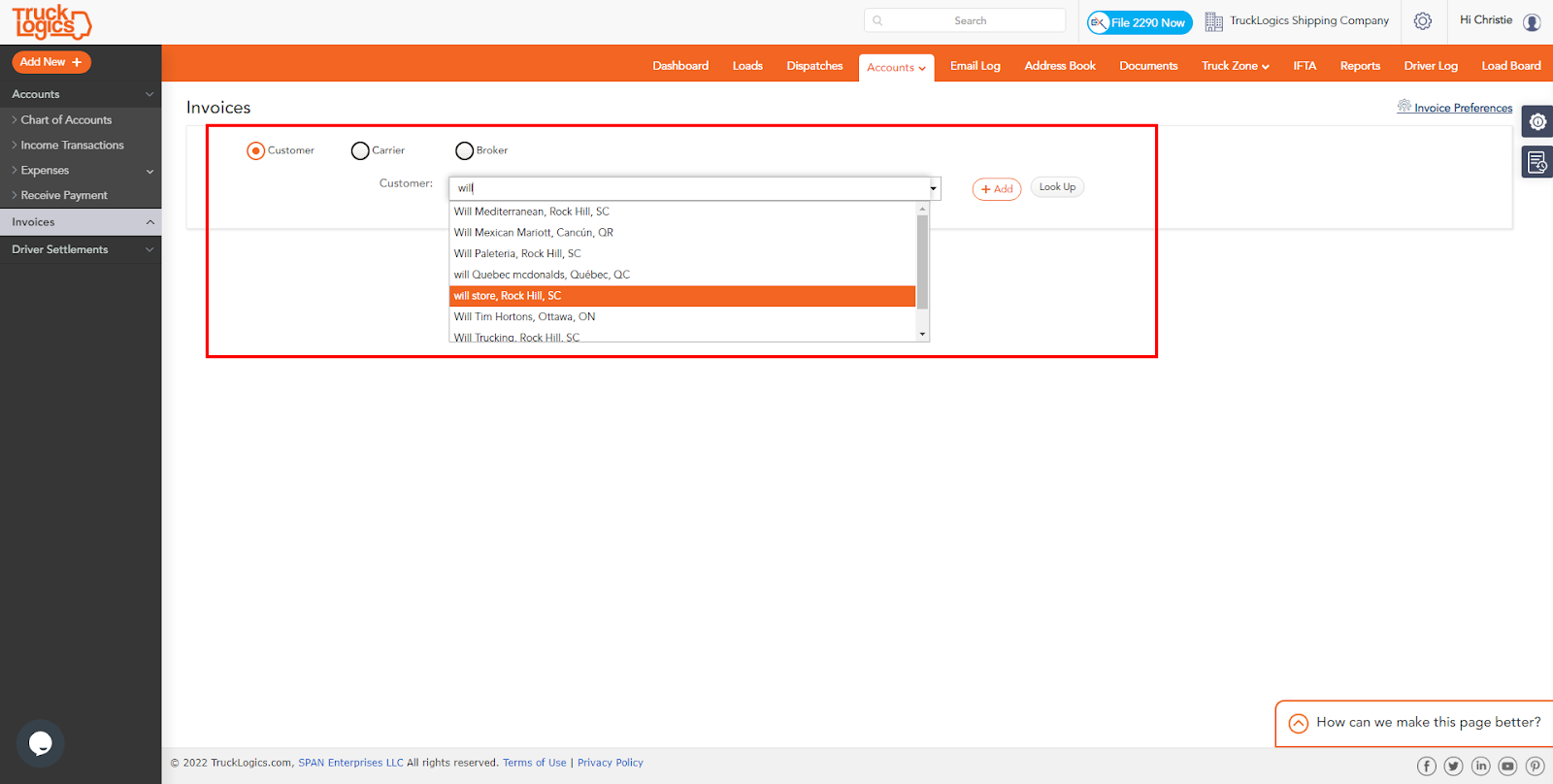The height and width of the screenshot is (784, 1553).
Task: Click the customer list scrollbar down arrow
Action: click(922, 334)
